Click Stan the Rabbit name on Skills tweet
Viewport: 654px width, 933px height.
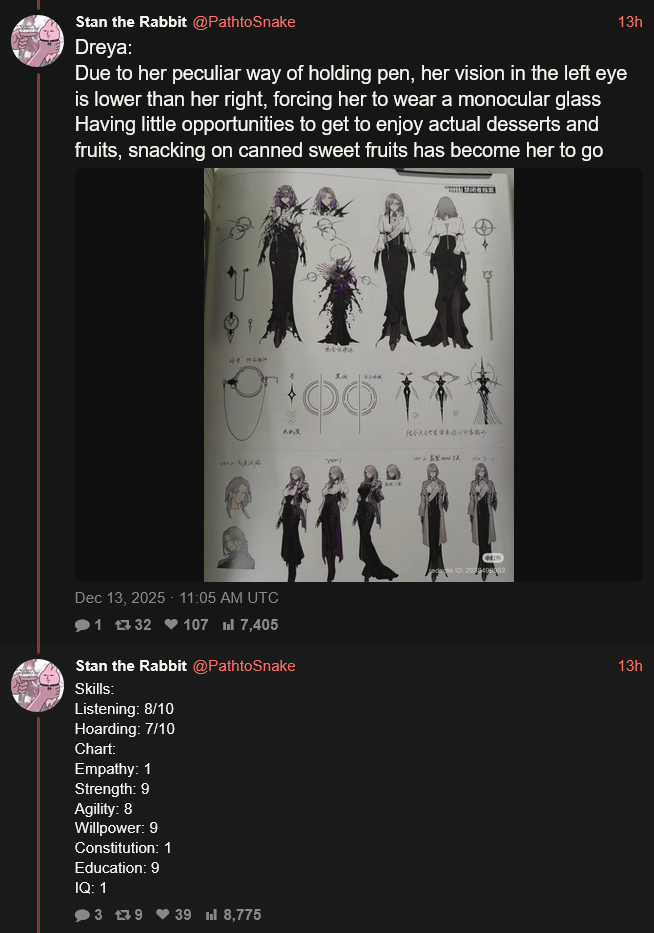pyautogui.click(x=131, y=666)
